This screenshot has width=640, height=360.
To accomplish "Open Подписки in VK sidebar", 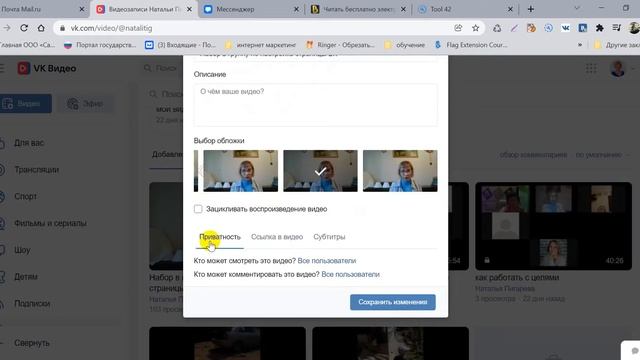I will point(32,304).
